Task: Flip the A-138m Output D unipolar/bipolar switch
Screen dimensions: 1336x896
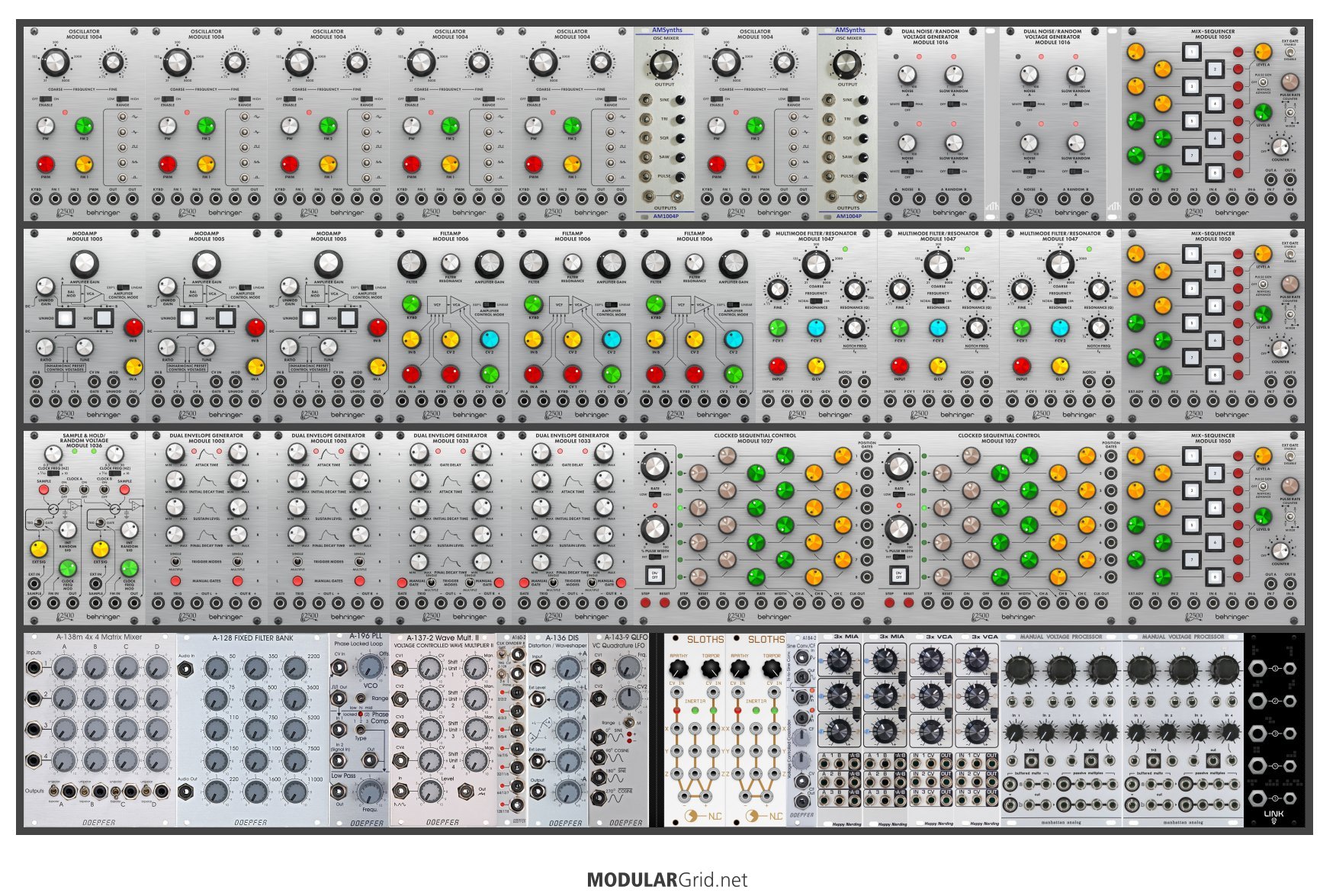Action: point(147,791)
